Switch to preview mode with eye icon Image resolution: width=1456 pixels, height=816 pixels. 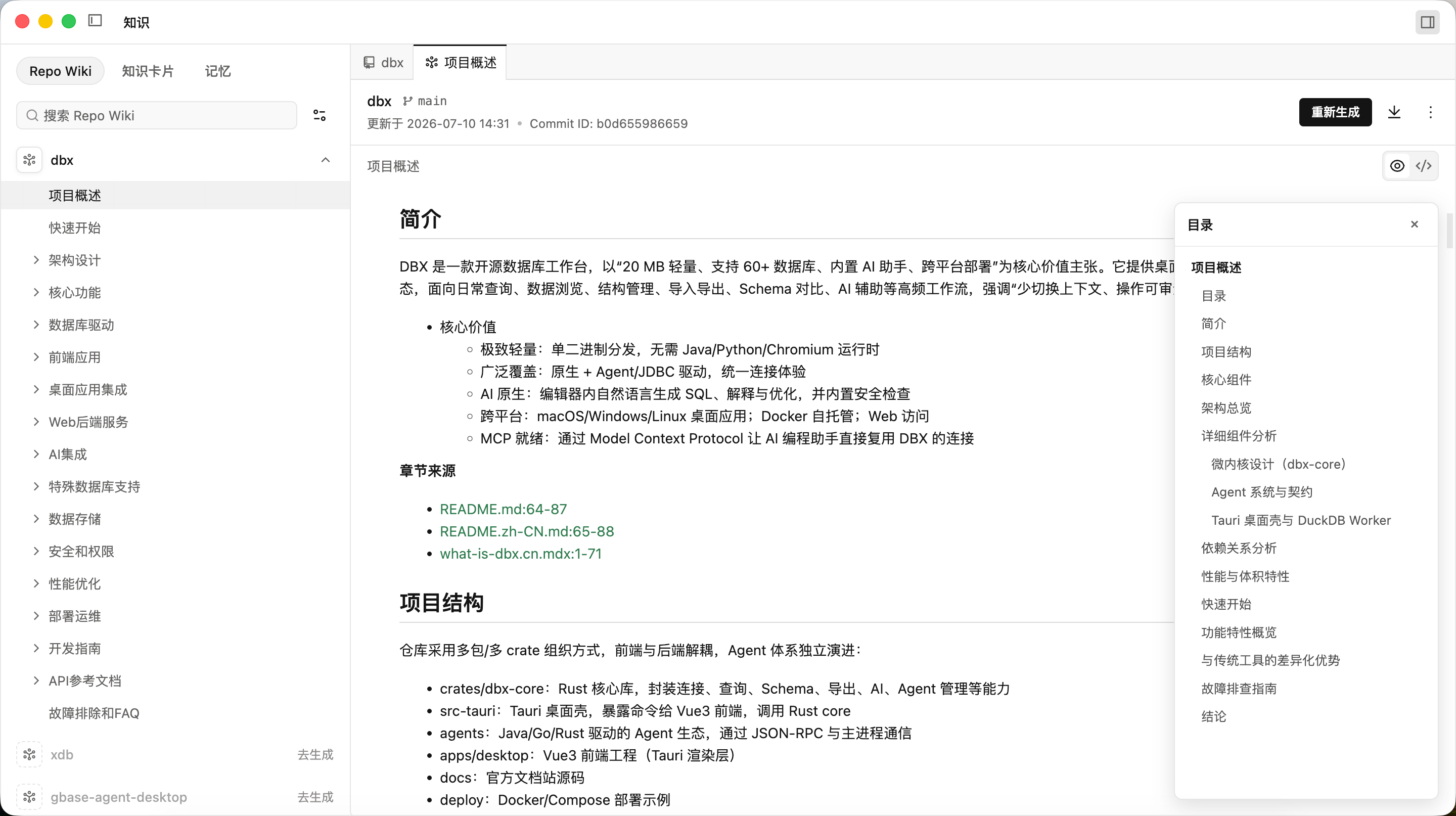(x=1397, y=165)
